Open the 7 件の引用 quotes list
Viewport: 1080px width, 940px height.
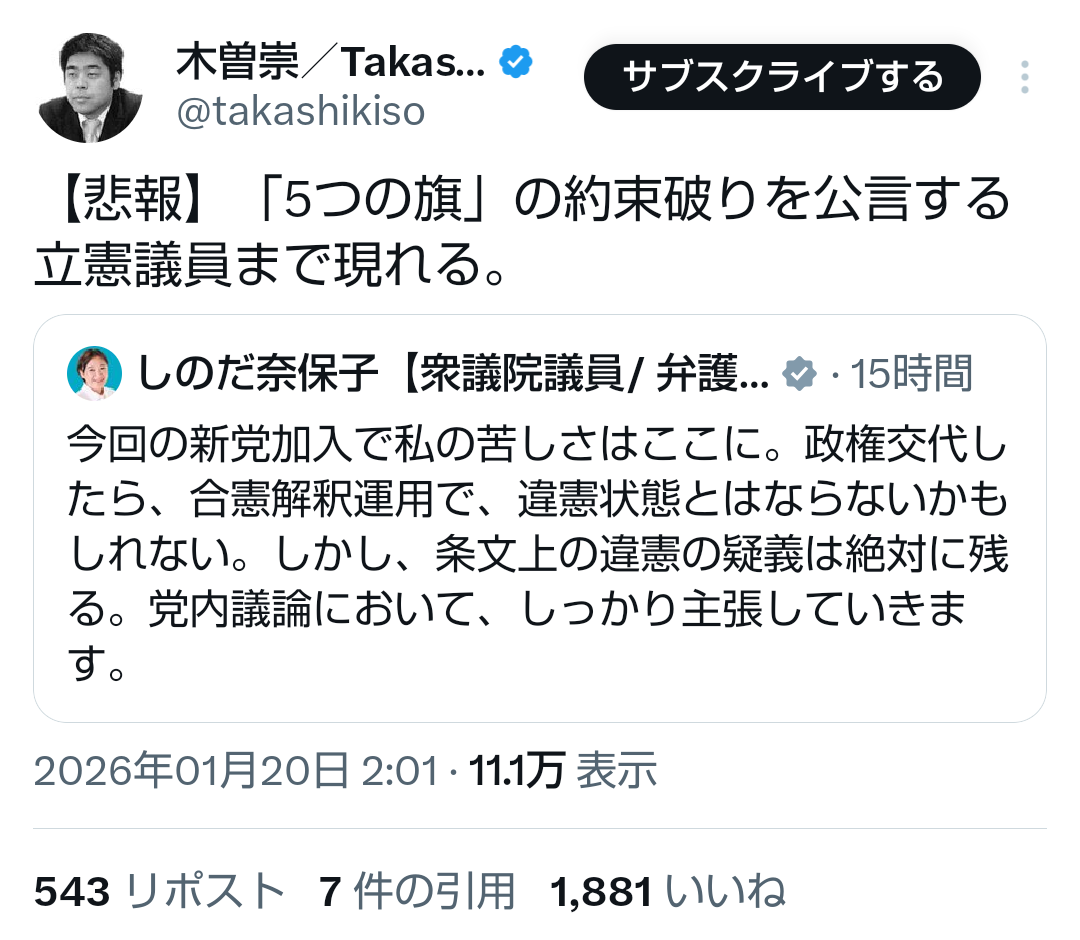[x=418, y=891]
